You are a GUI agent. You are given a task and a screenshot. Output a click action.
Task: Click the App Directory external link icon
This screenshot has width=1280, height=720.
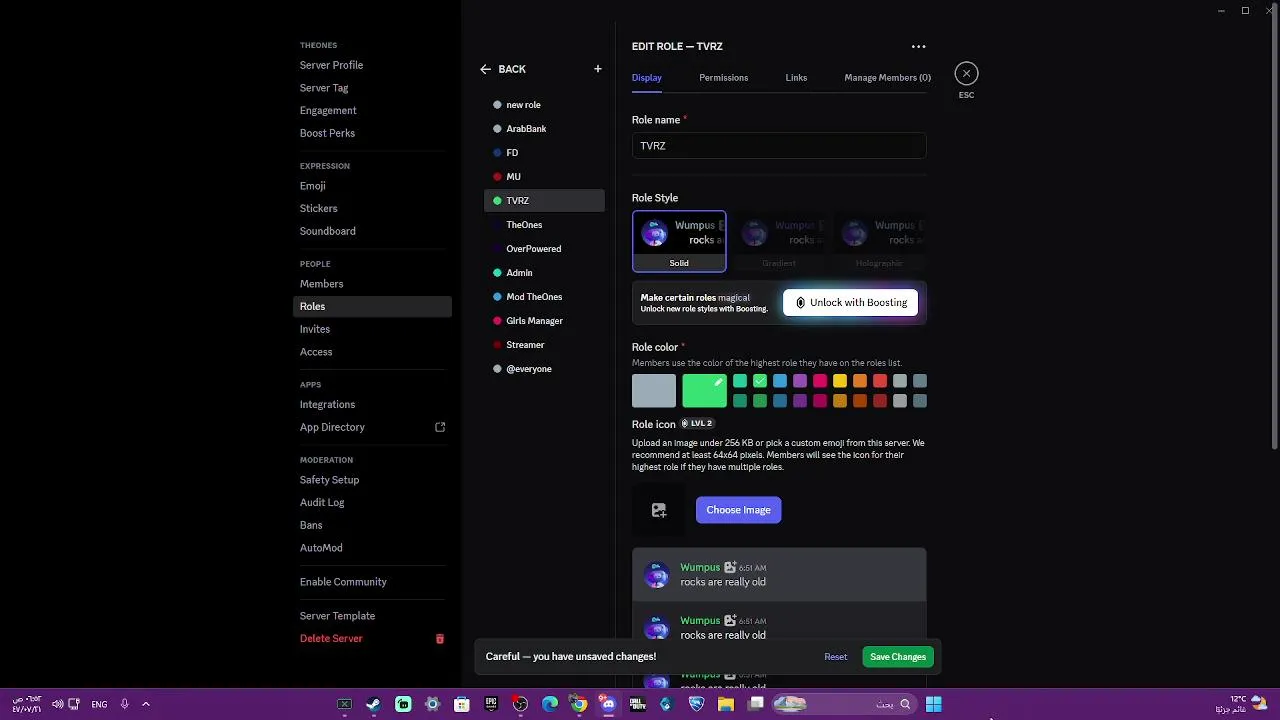440,427
